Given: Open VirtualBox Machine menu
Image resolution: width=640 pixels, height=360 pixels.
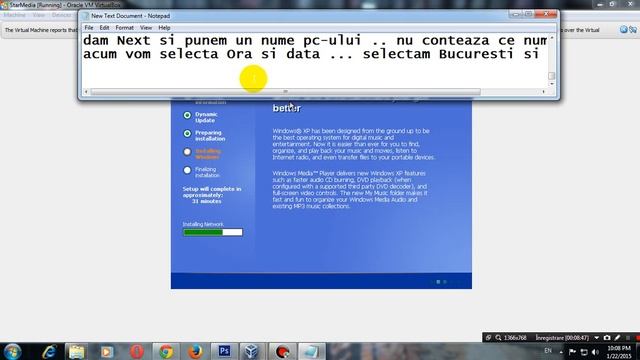Looking at the screenshot, I should pos(14,15).
